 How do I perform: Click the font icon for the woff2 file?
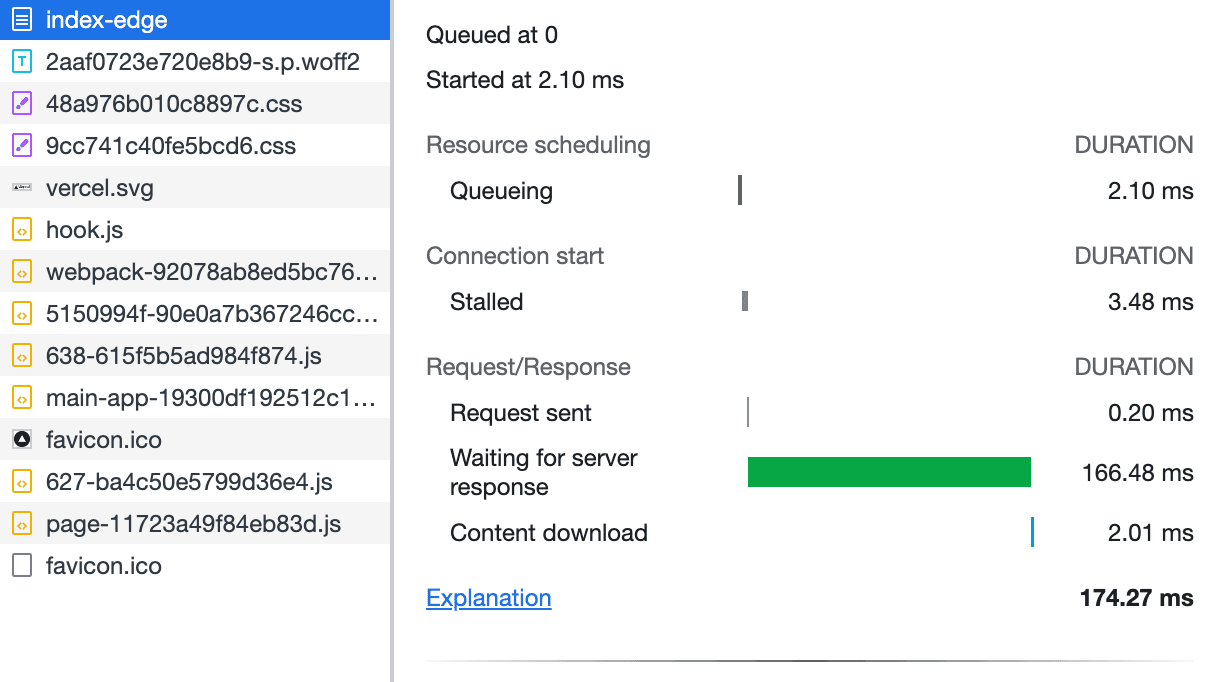pos(21,62)
